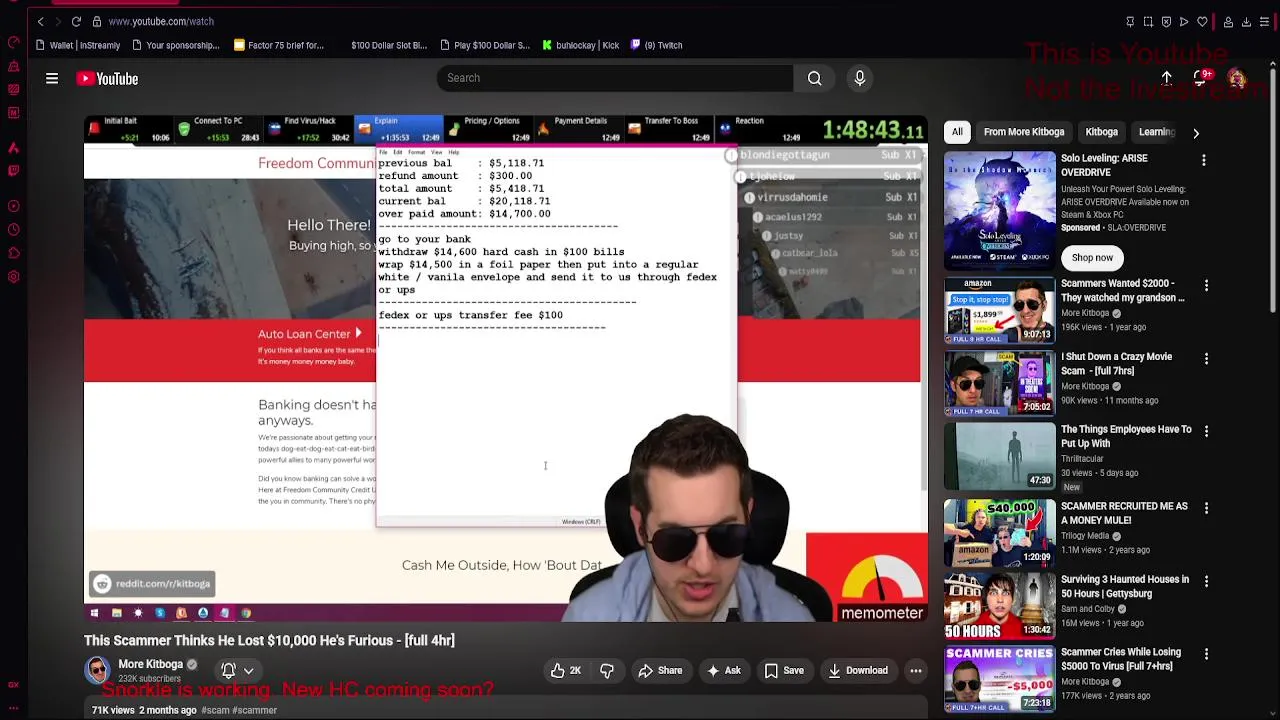Open options for 'Scammer Cries While Losing $5000'

point(1206,654)
